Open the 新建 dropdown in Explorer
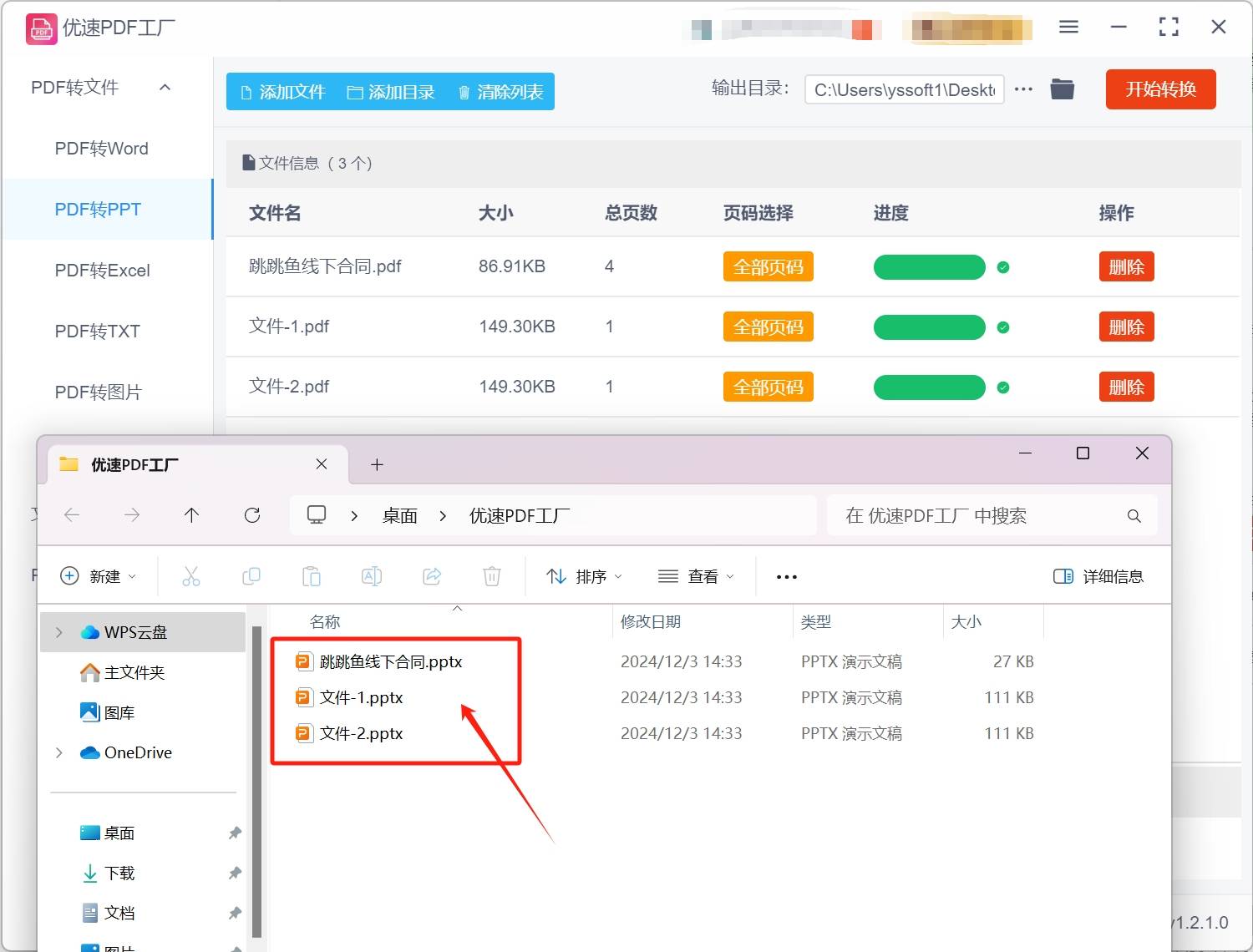Image resolution: width=1253 pixels, height=952 pixels. (x=99, y=576)
